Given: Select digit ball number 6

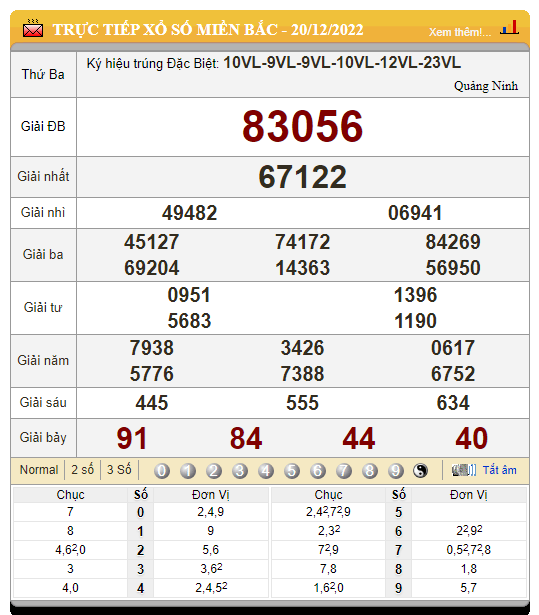Looking at the screenshot, I should pyautogui.click(x=318, y=471).
